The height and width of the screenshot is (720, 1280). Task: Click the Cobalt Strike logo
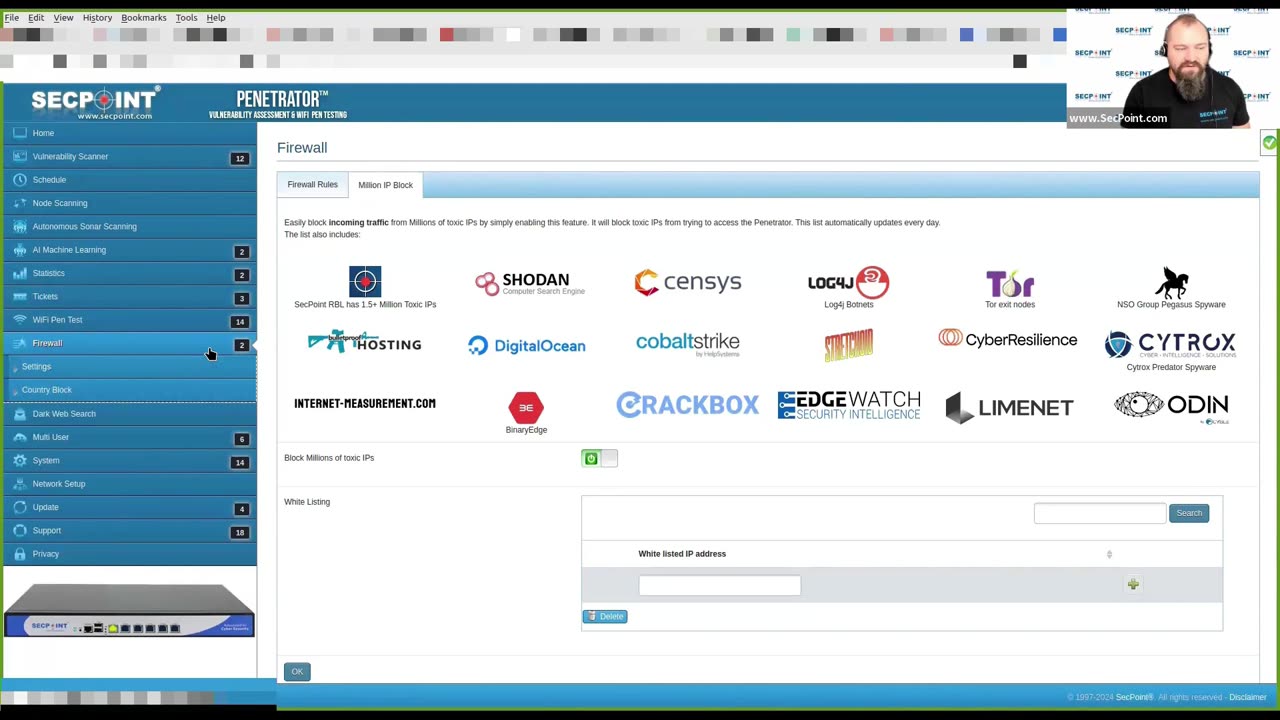688,344
